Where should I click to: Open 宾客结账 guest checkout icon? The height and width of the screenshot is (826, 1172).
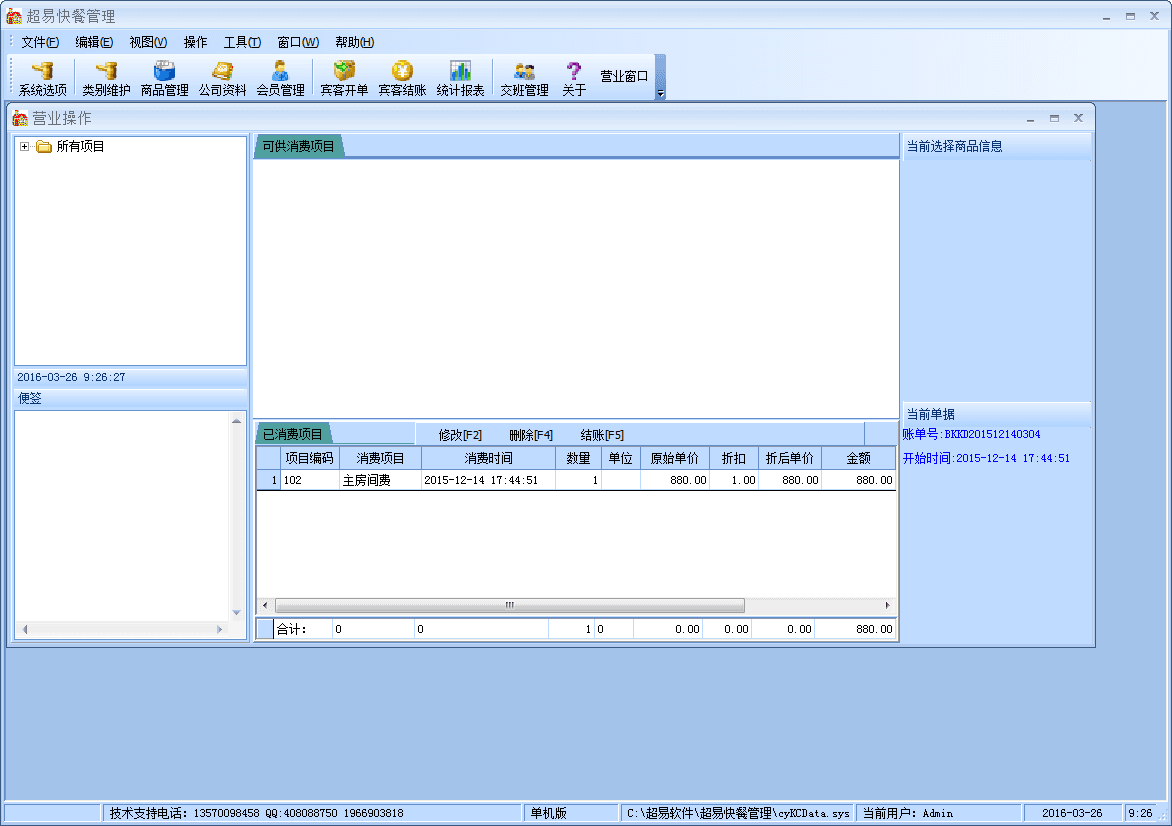[402, 79]
